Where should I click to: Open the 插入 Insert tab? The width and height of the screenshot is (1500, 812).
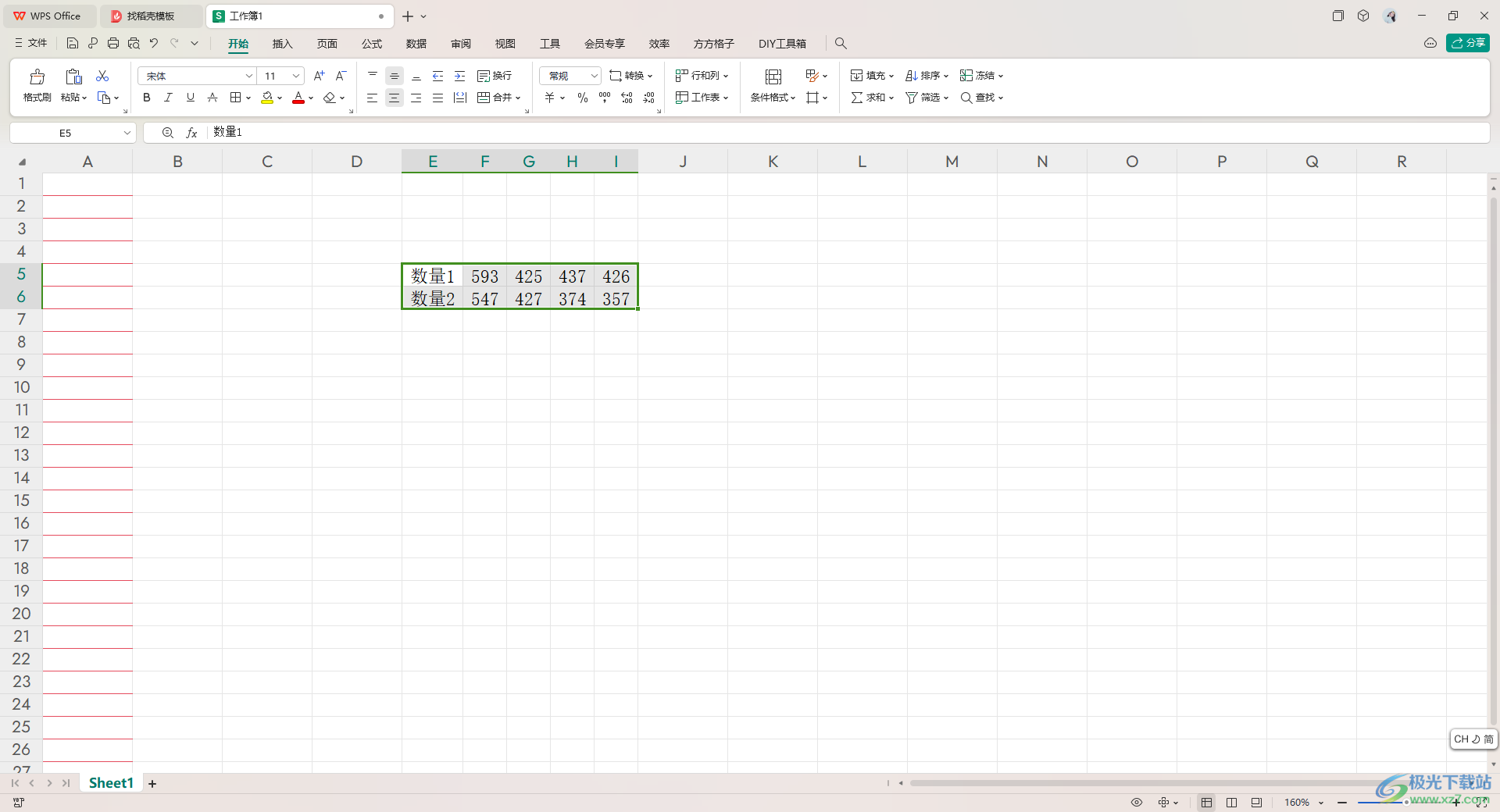282,44
